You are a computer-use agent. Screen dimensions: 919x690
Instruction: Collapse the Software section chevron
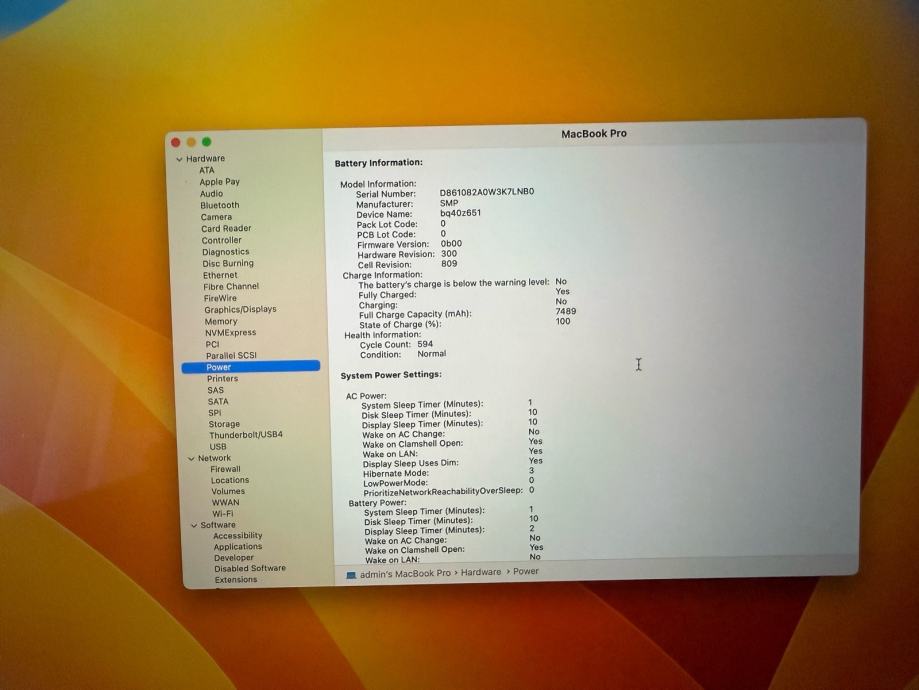pos(194,526)
